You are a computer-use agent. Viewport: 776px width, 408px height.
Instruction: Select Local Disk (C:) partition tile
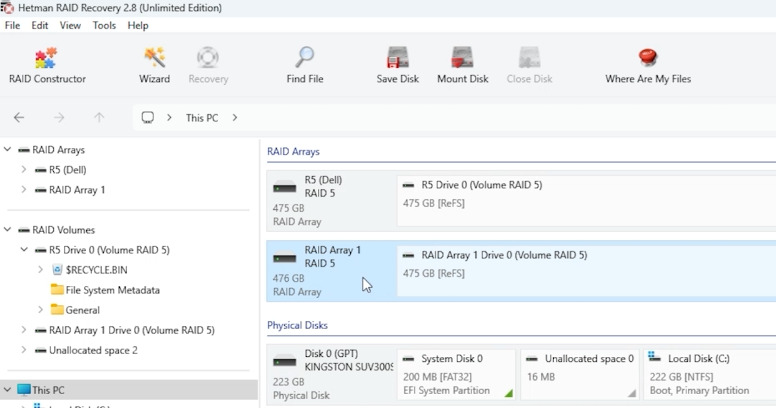(x=710, y=374)
